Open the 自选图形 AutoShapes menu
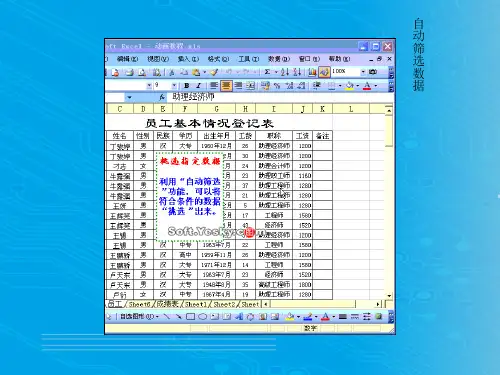The height and width of the screenshot is (375, 500). click(139, 316)
